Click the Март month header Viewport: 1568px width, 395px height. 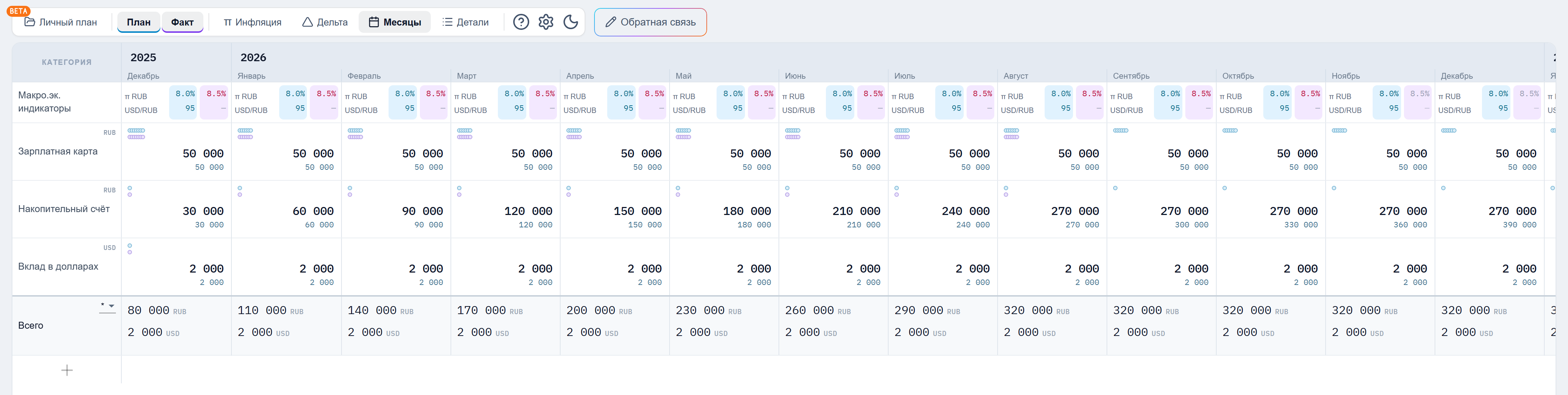(467, 76)
